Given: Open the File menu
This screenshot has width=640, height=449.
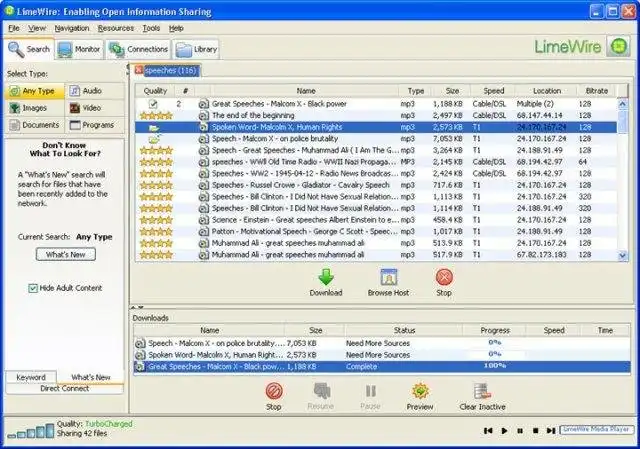Looking at the screenshot, I should pos(13,28).
